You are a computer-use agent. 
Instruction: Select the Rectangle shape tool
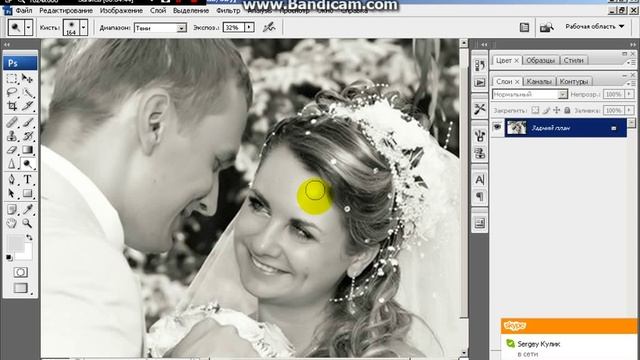coord(27,193)
